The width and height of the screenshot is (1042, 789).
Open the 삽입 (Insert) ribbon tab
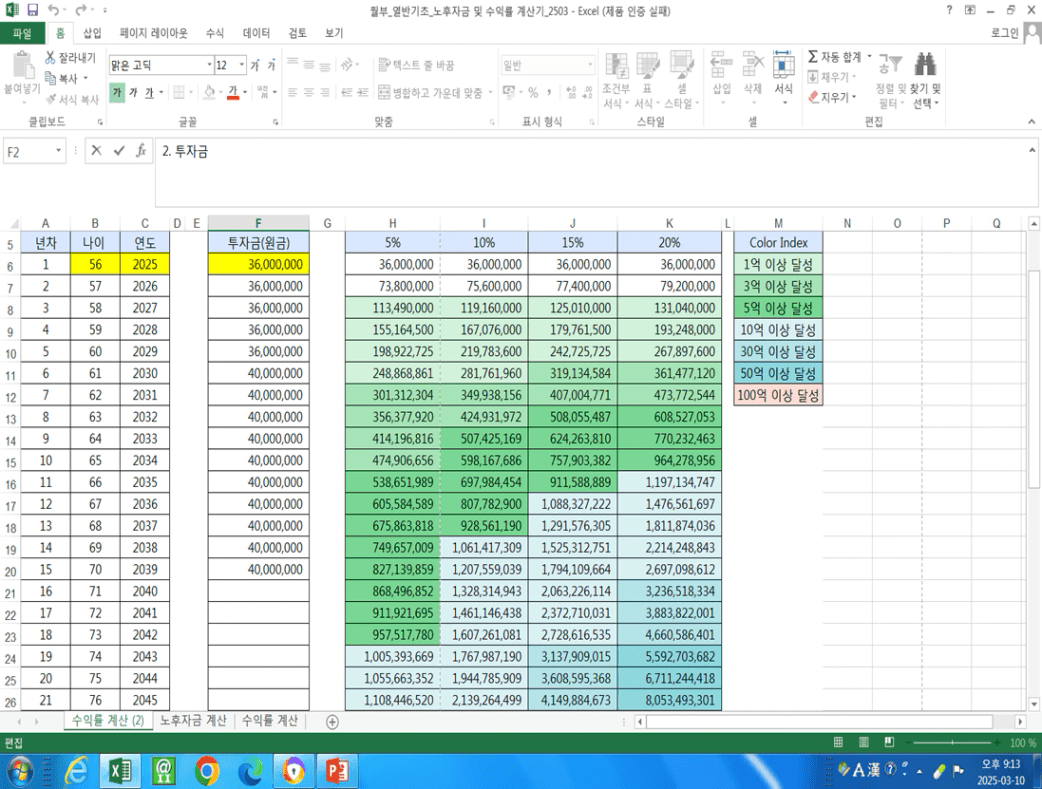point(92,33)
